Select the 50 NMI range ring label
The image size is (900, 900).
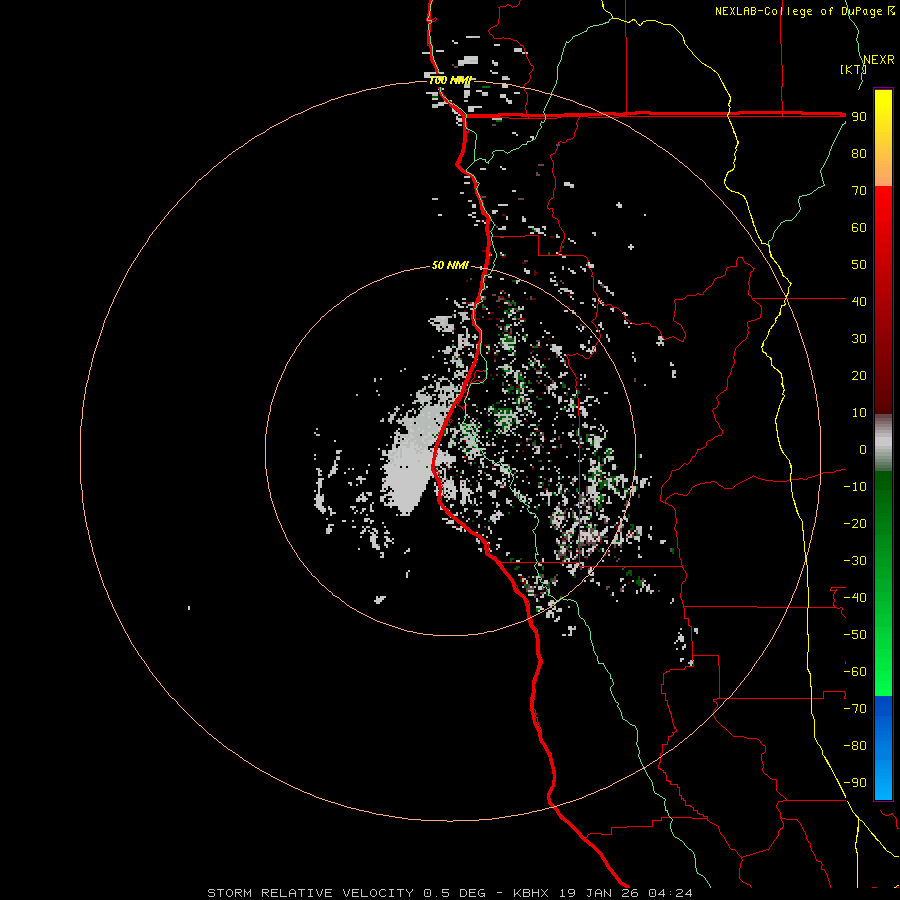click(450, 265)
